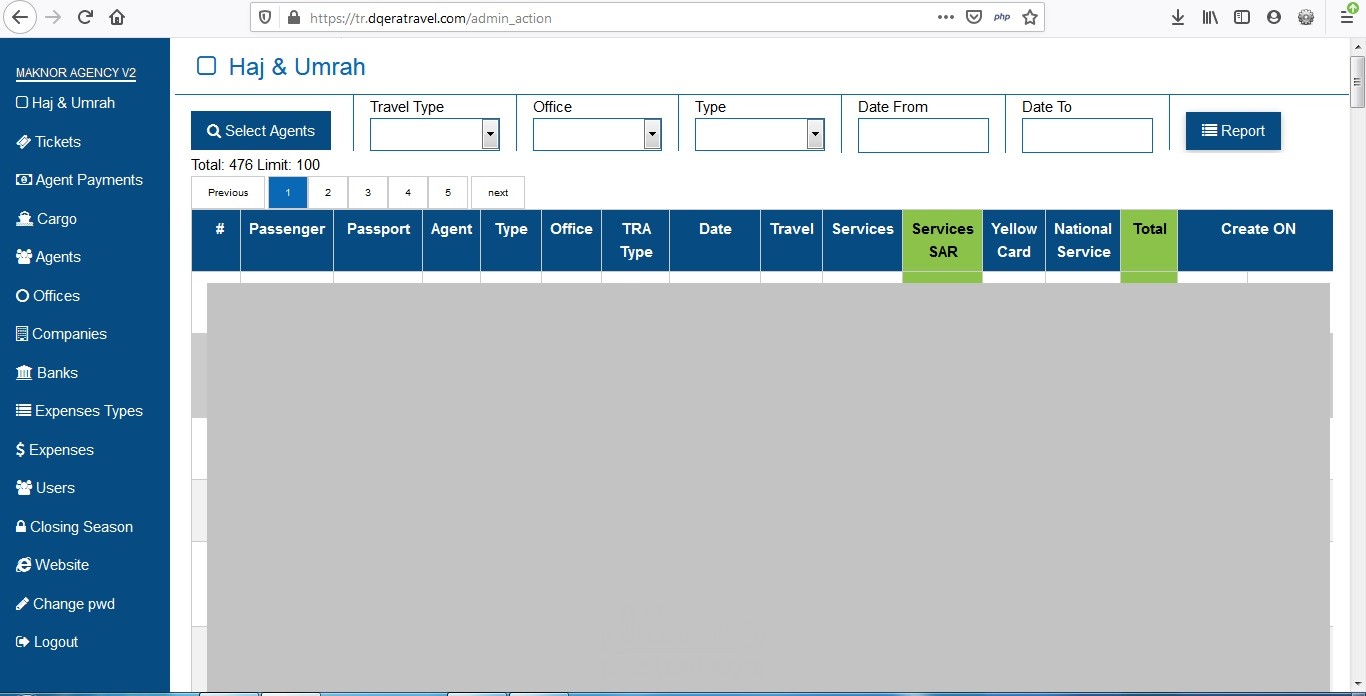Go to the Previous results page
1366x696 pixels.
click(228, 192)
